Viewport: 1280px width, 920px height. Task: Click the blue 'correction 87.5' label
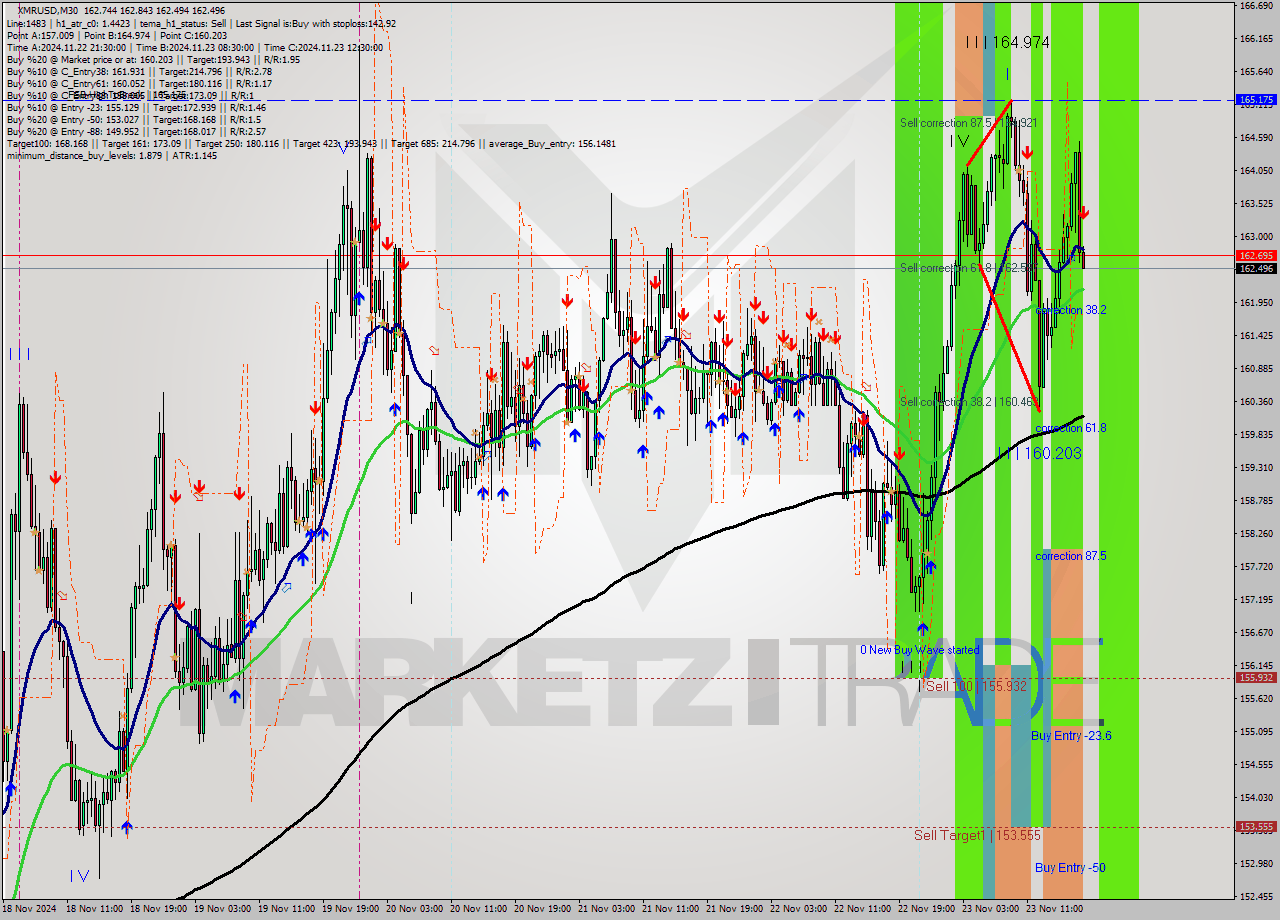(x=1071, y=556)
